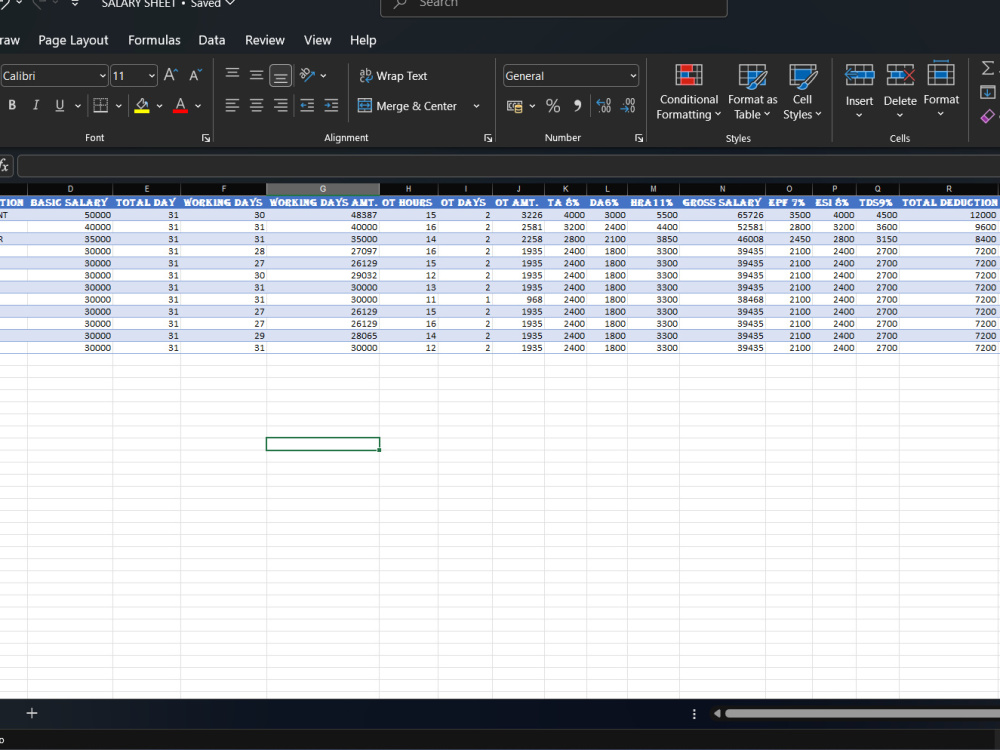
Task: Expand Font Color options arrow
Action: [198, 106]
